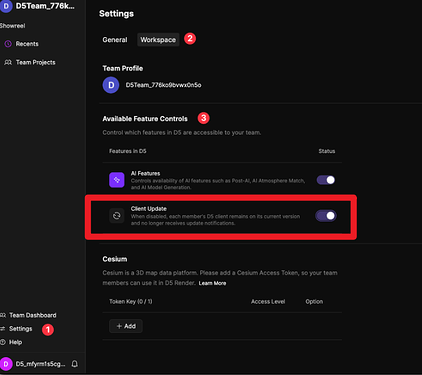Image resolution: width=422 pixels, height=375 pixels.
Task: Click the Status column header
Action: tap(327, 151)
